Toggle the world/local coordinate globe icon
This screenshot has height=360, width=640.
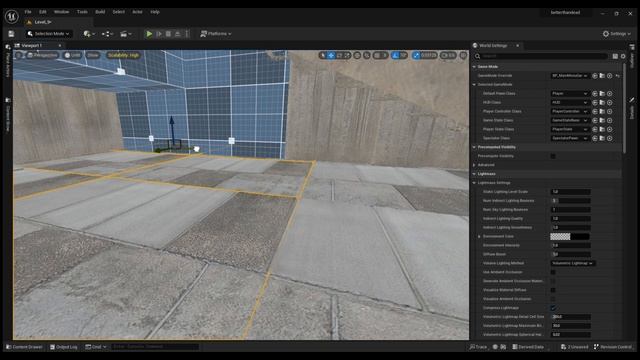click(357, 55)
